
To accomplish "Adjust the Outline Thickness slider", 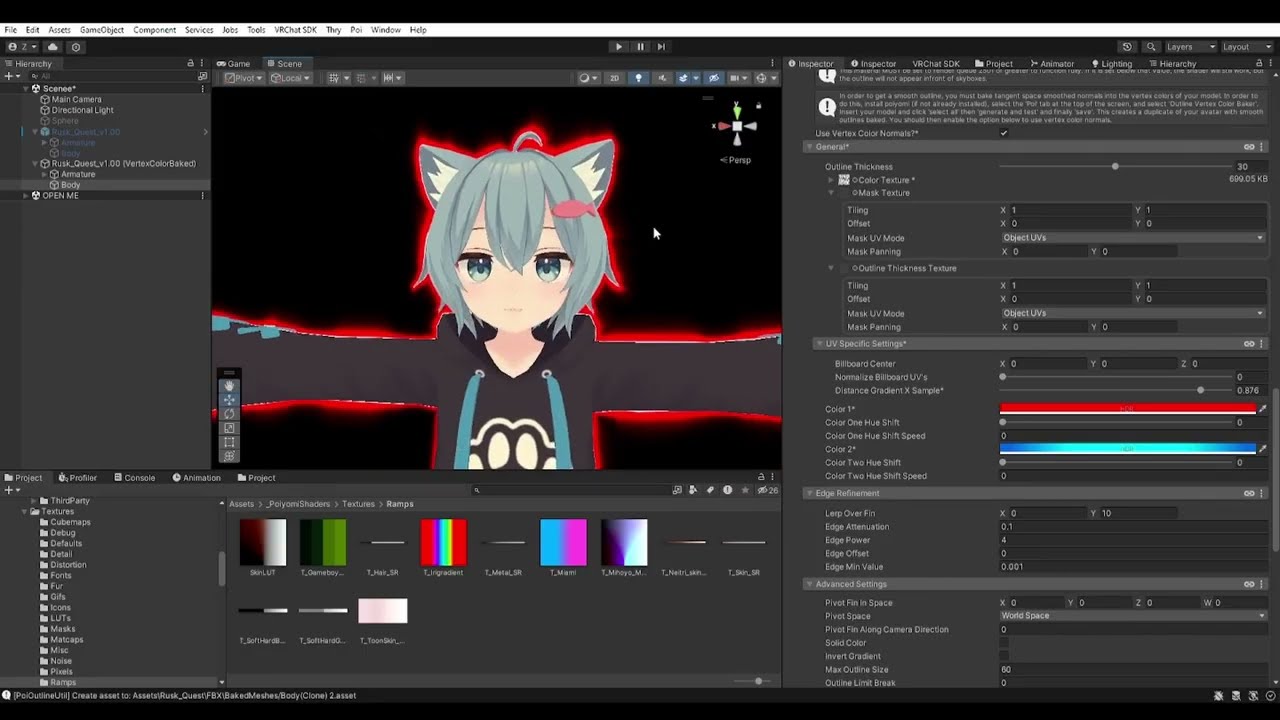I will pos(1115,167).
